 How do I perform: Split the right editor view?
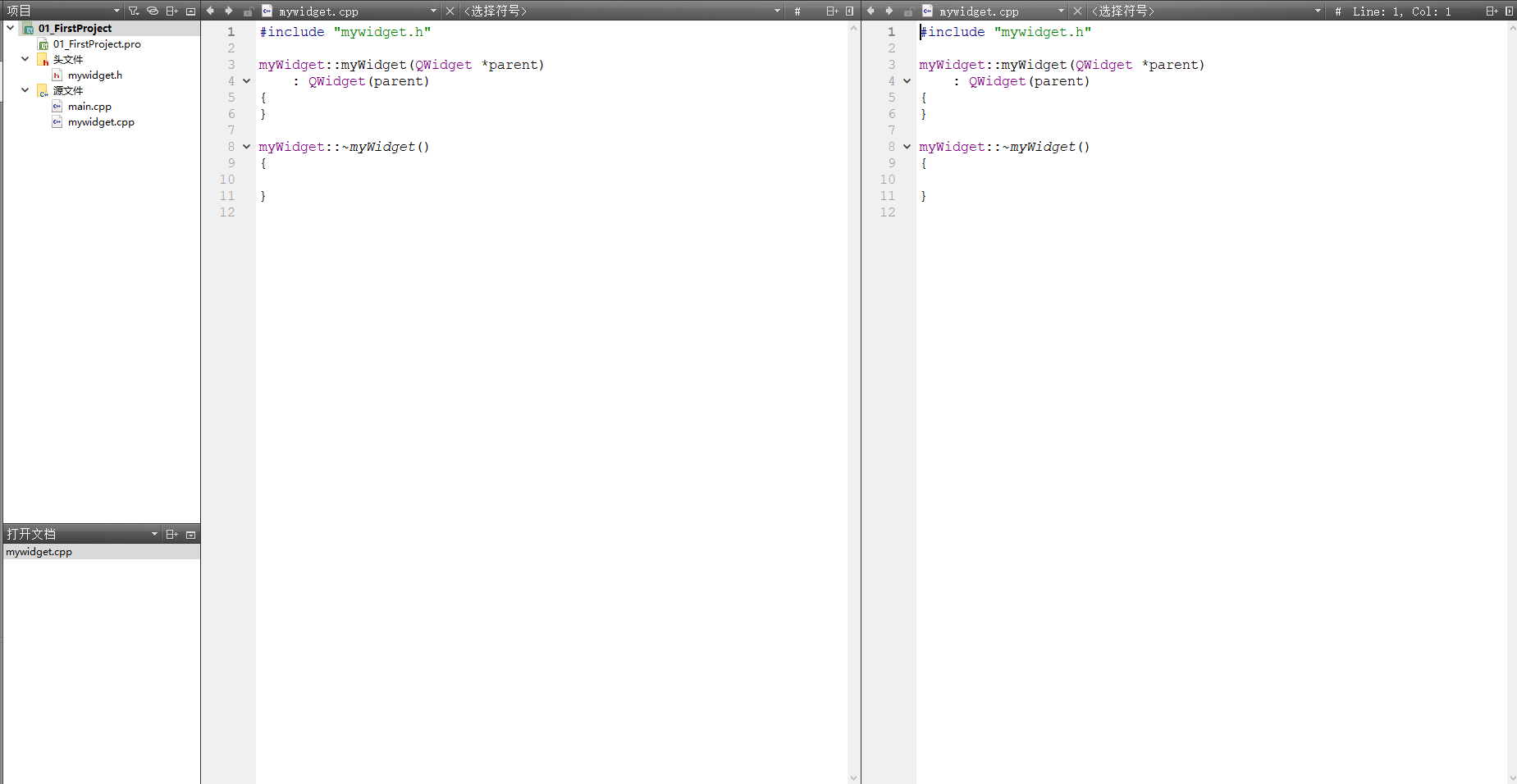coord(1492,11)
